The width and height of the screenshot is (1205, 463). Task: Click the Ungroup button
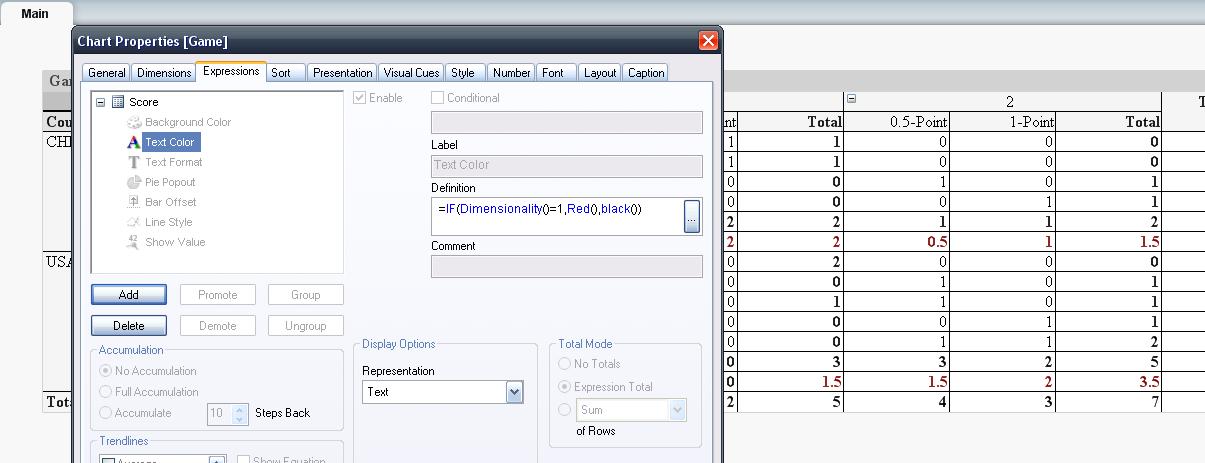coord(306,326)
